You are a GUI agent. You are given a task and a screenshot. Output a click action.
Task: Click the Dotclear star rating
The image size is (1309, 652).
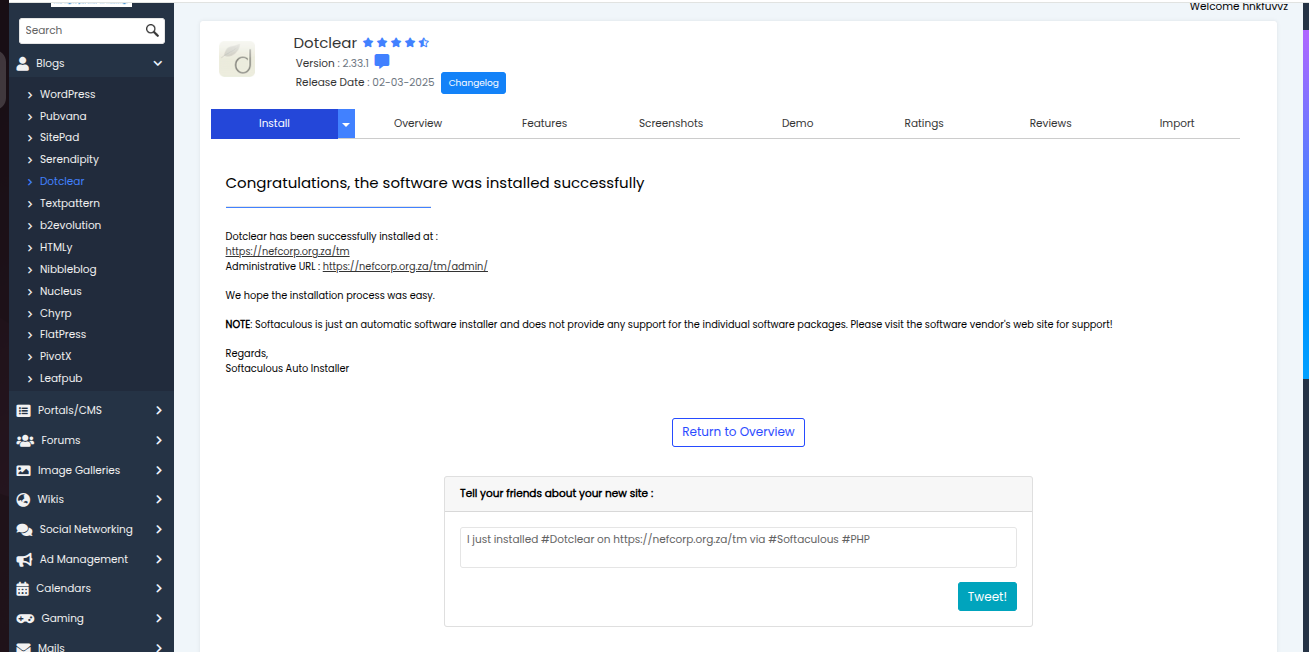tap(396, 43)
